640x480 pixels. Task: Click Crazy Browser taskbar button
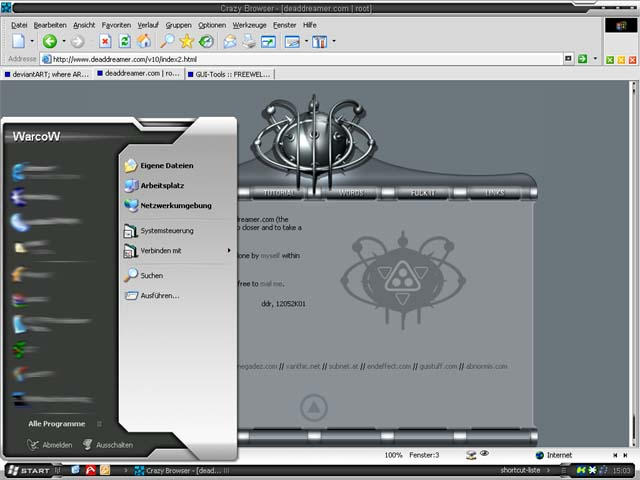tap(182, 471)
